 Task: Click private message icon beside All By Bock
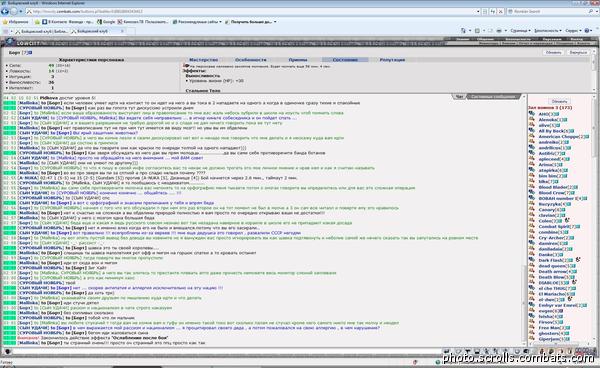click(x=532, y=131)
